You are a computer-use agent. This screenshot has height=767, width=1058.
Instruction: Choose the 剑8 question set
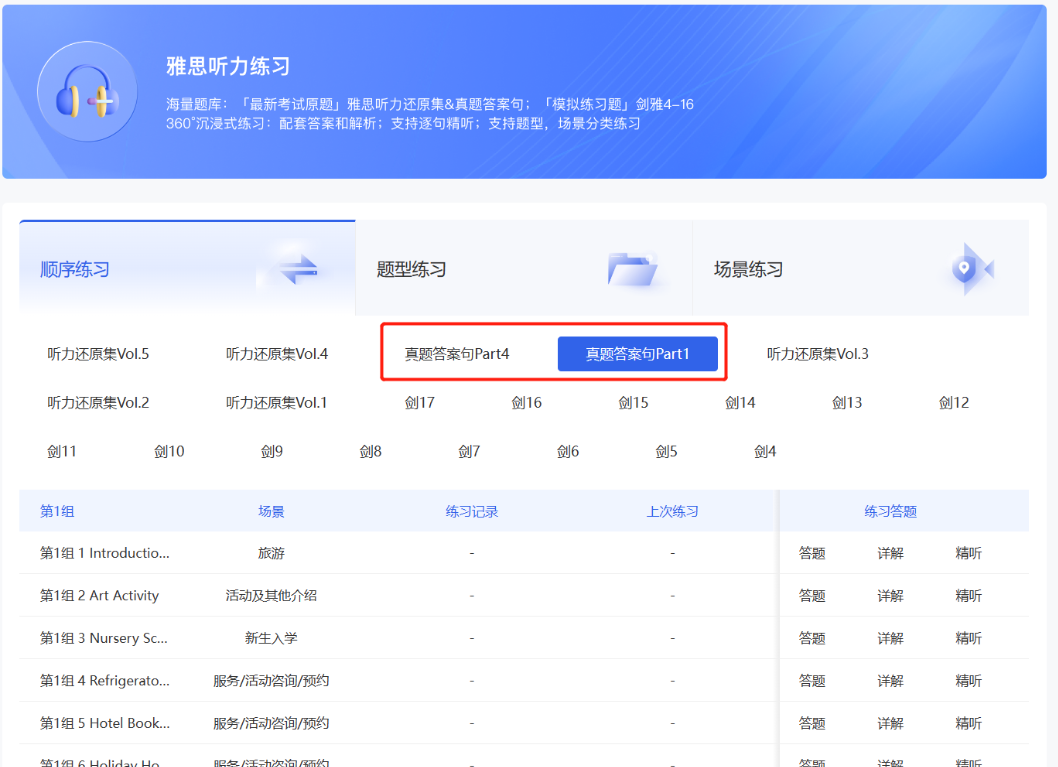(x=370, y=451)
